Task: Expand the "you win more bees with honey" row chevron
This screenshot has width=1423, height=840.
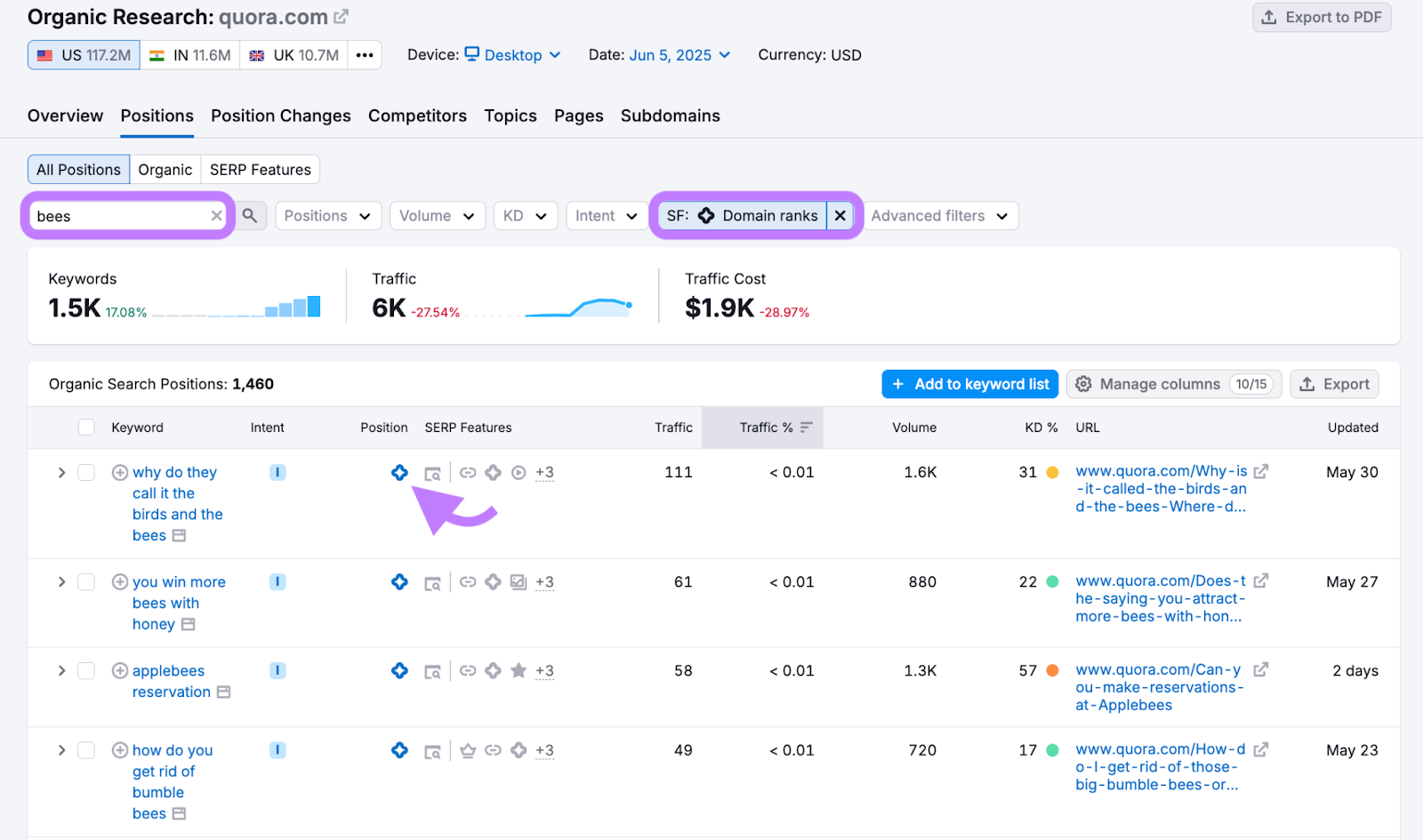Action: pyautogui.click(x=60, y=581)
